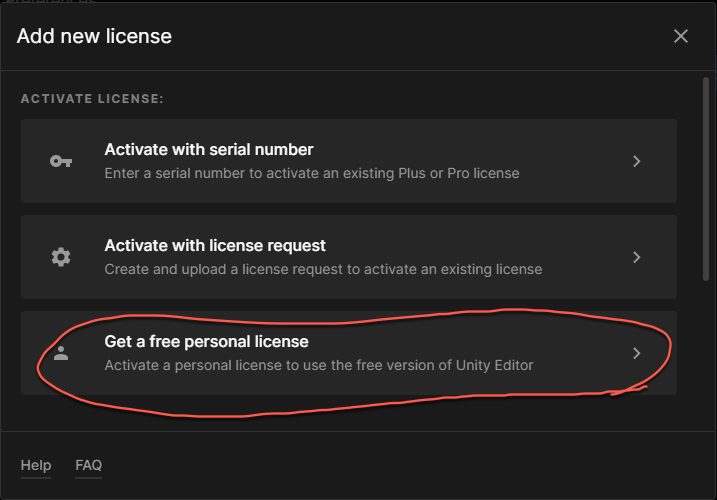Select Get a free personal license

(206, 342)
